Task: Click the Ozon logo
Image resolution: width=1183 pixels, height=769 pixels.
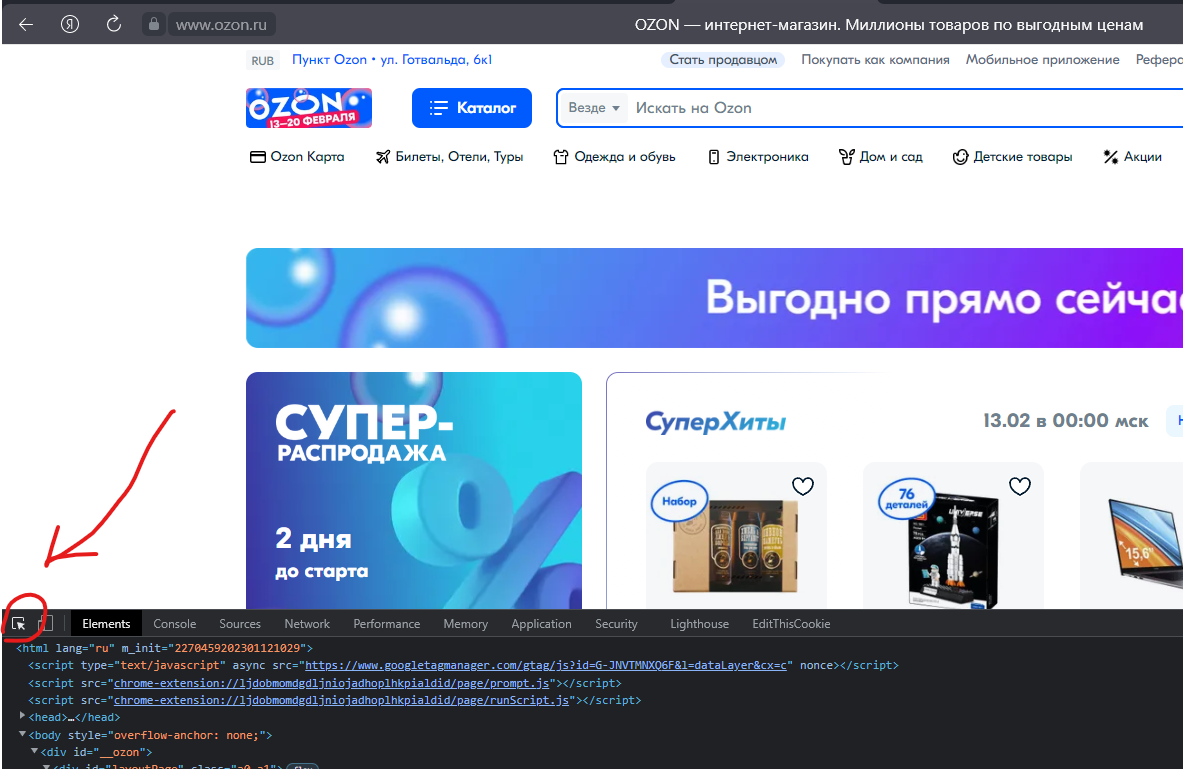Action: [x=309, y=108]
